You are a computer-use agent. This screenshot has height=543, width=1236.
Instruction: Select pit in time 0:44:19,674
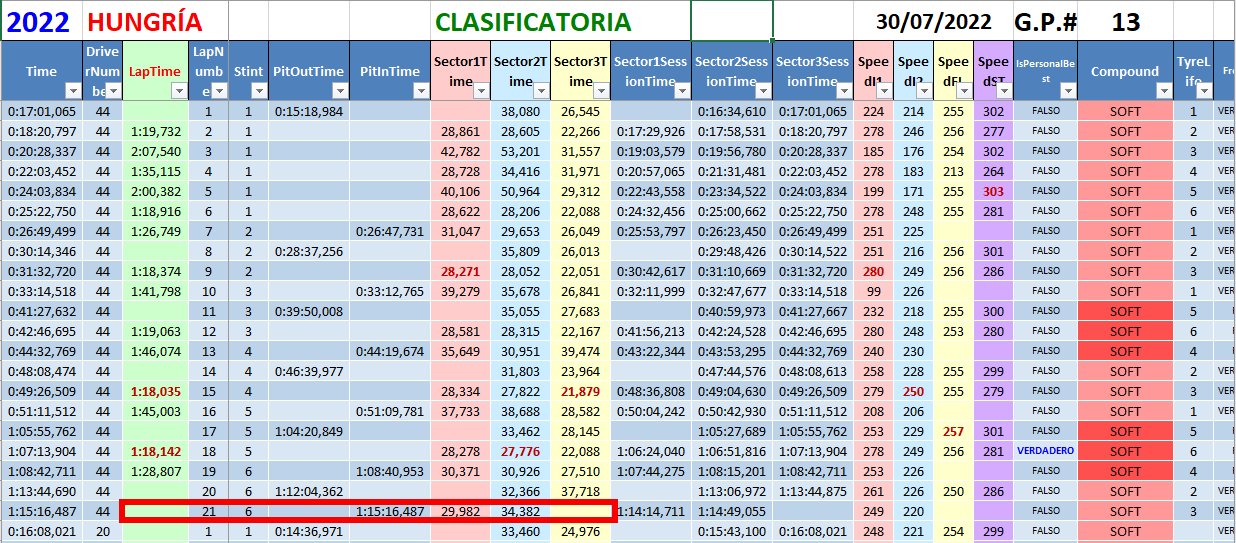(390, 351)
